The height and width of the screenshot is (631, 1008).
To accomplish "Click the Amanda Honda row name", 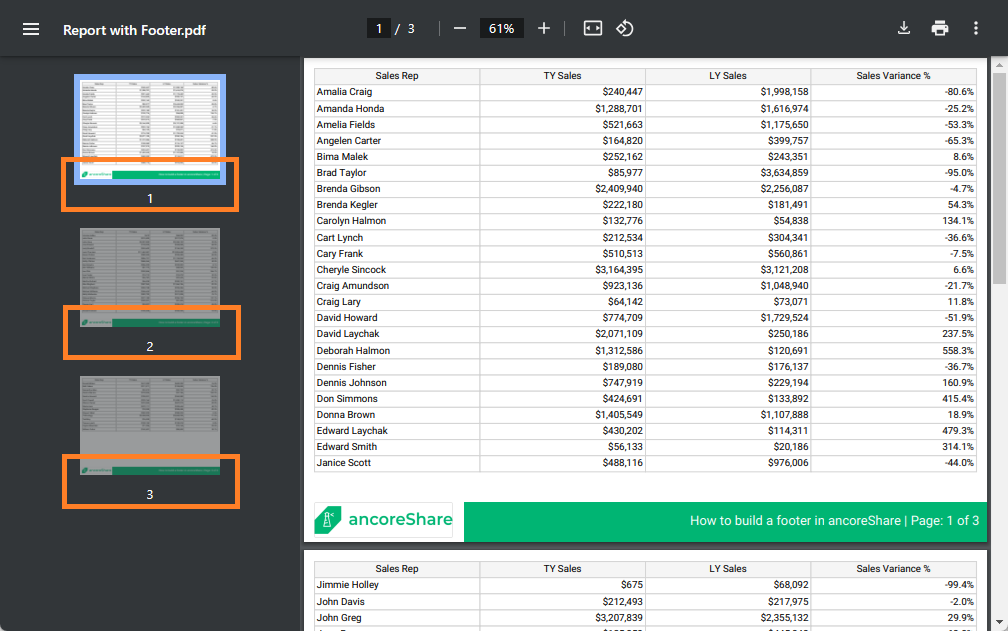I will [350, 109].
